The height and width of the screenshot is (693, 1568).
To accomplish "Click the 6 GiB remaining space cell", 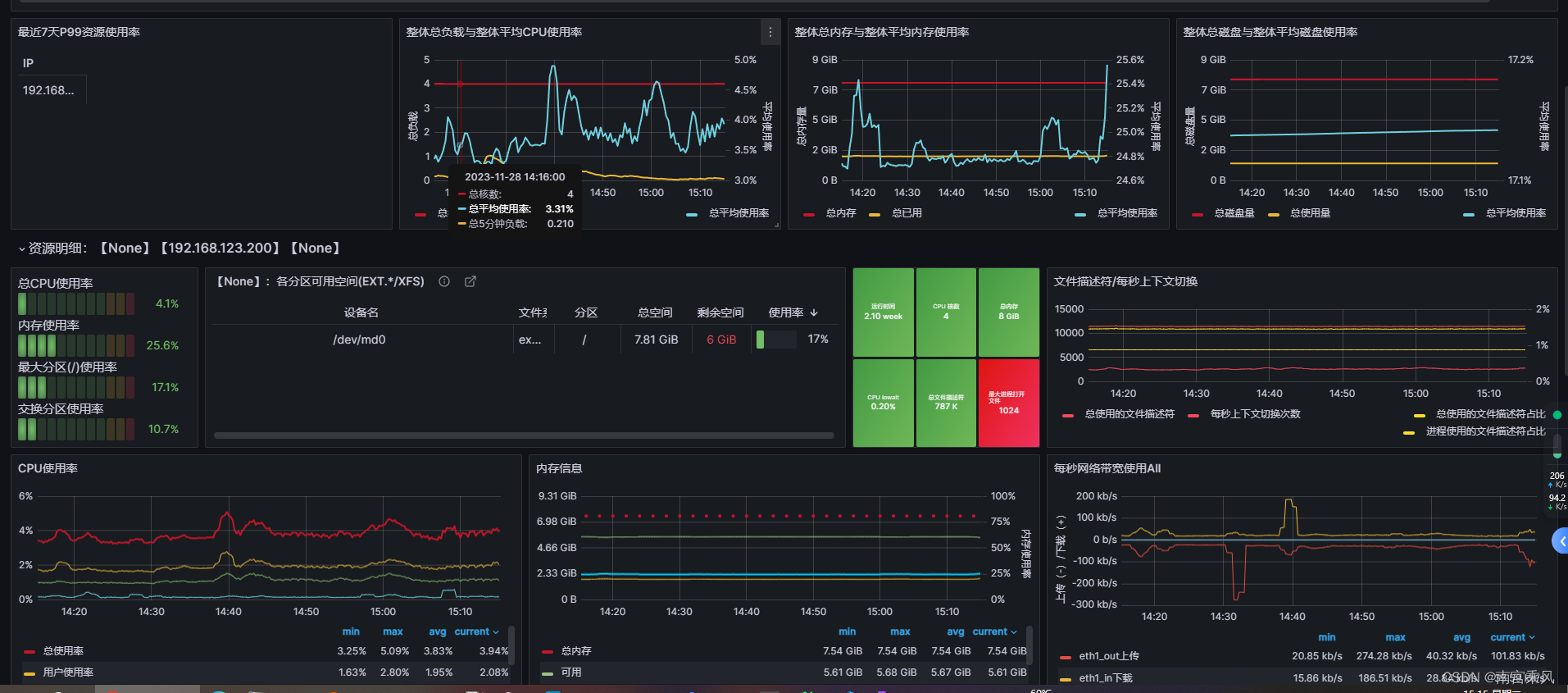I will 721,340.
